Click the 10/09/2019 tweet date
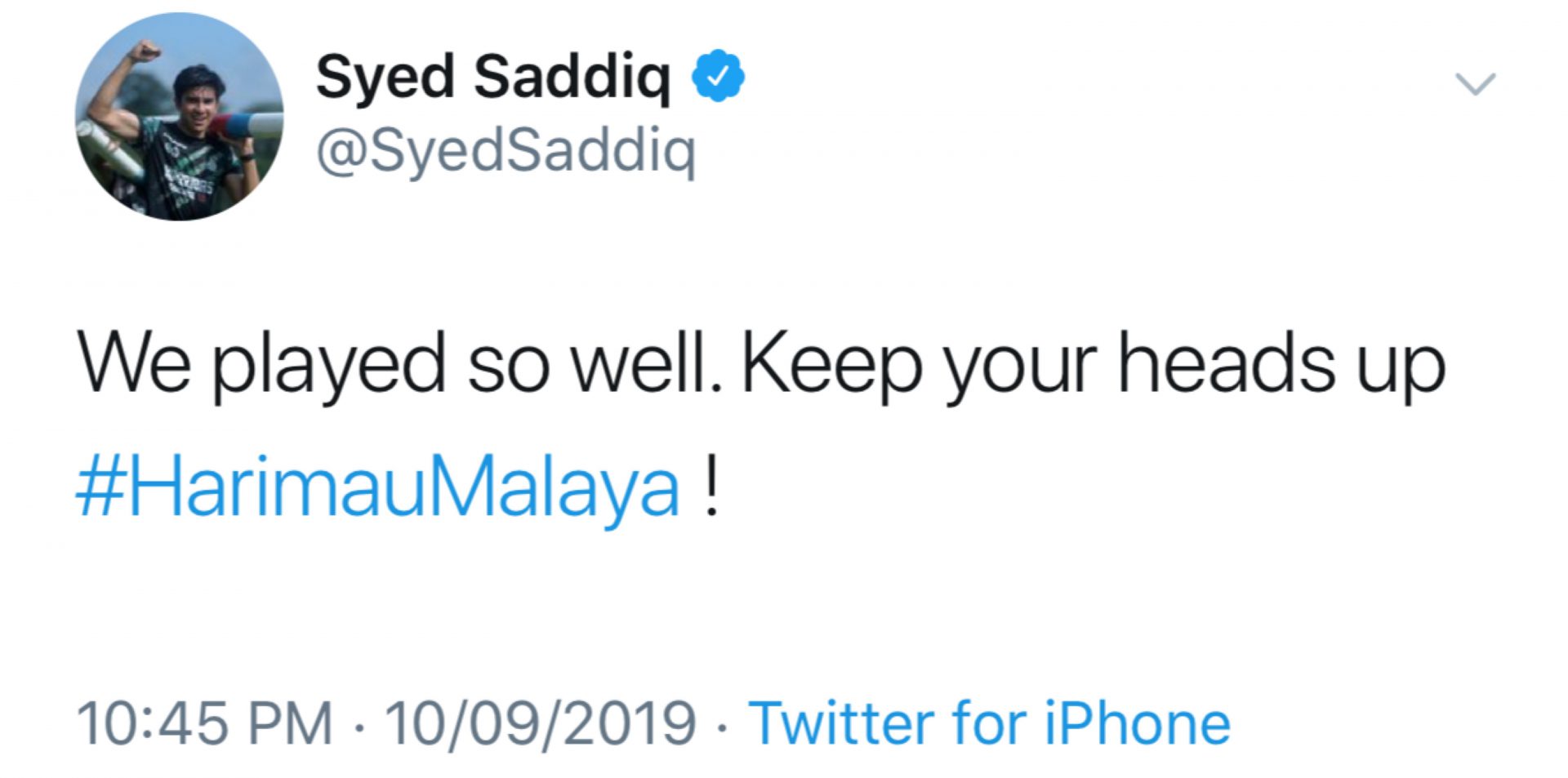 pos(541,723)
